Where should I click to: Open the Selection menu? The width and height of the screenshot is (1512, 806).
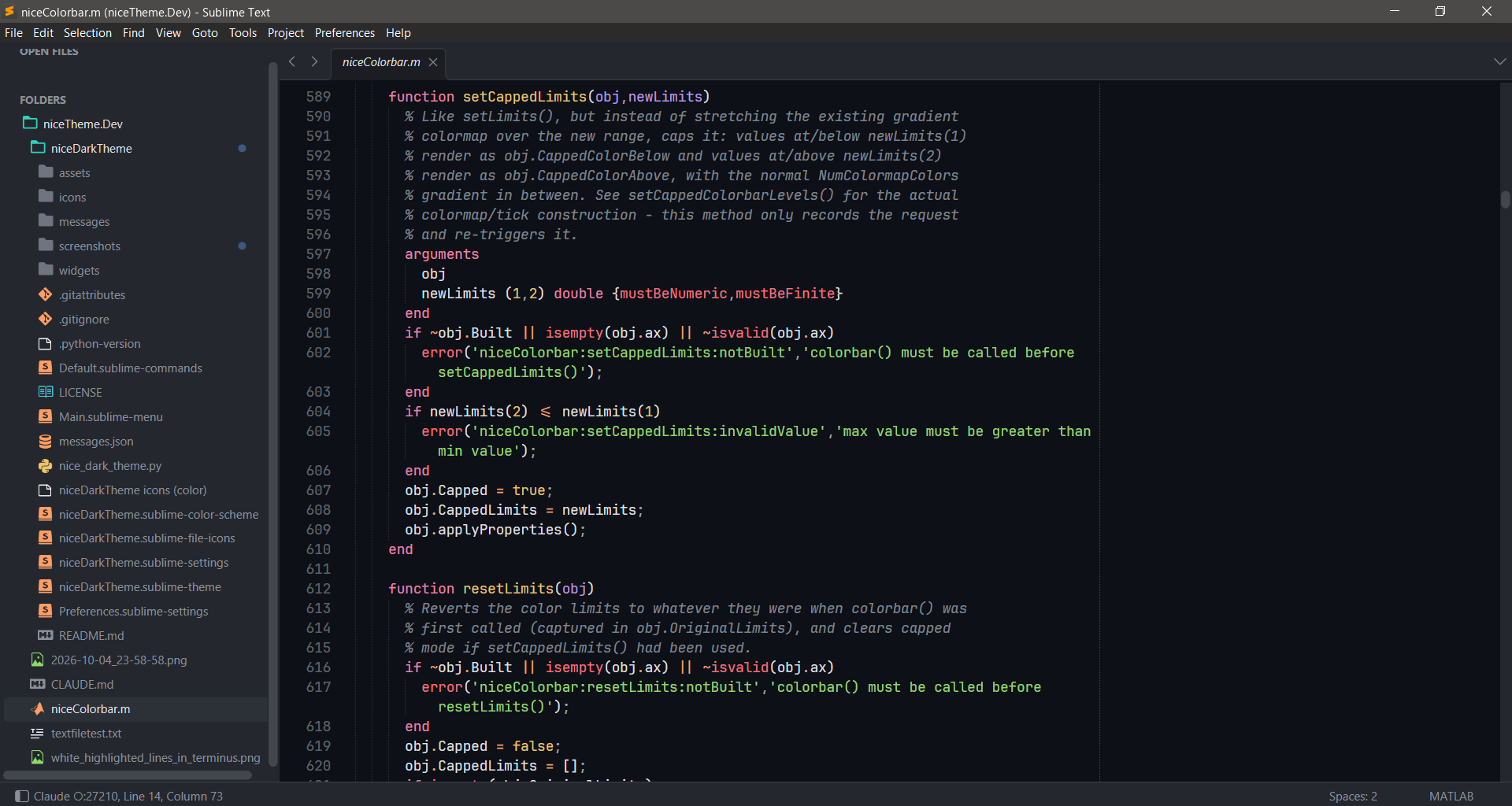coord(87,32)
